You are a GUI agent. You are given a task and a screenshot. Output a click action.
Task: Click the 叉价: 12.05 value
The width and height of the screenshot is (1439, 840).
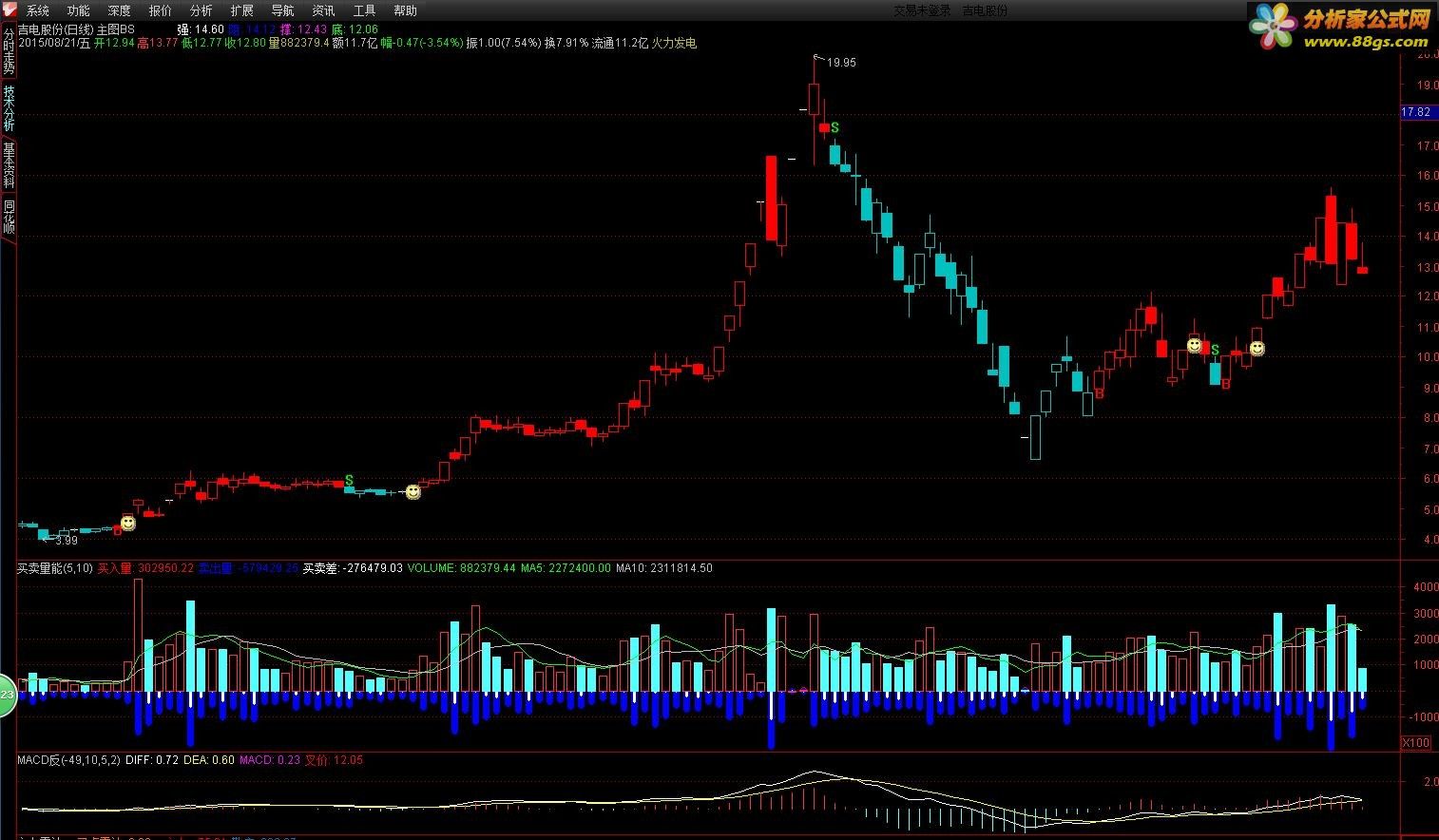pos(334,760)
